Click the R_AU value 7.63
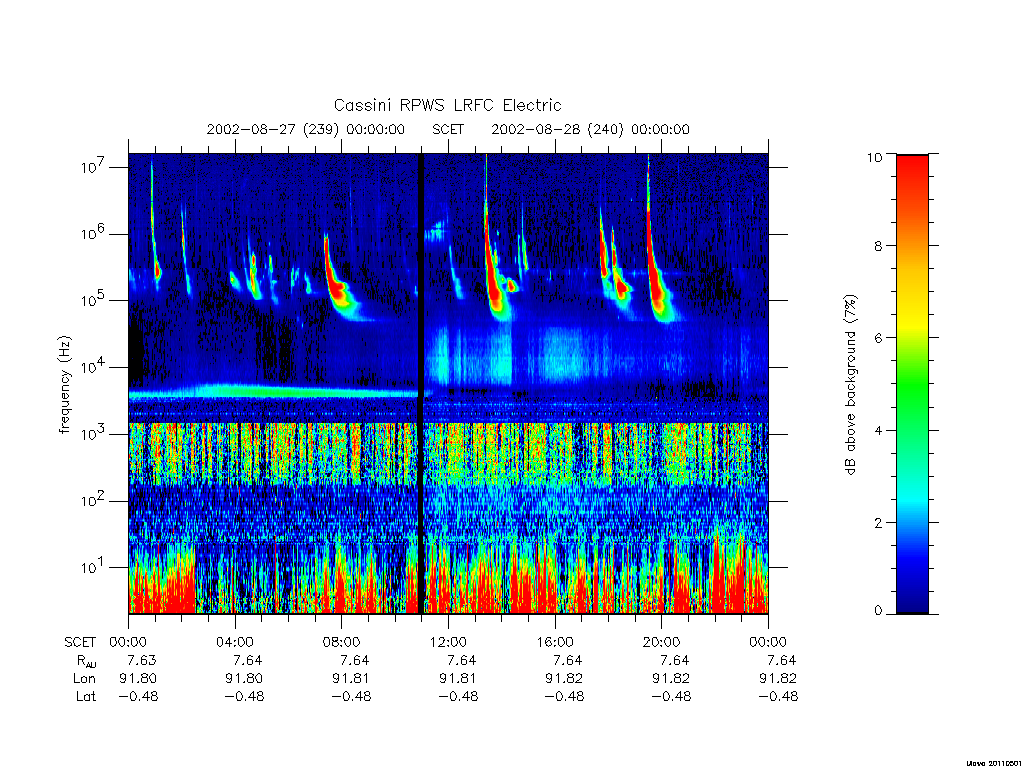The height and width of the screenshot is (768, 1024). (142, 660)
